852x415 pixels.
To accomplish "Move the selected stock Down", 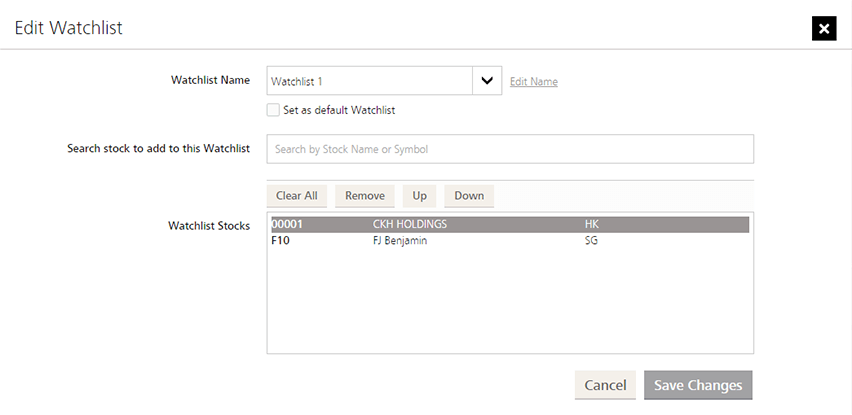I will [x=469, y=196].
